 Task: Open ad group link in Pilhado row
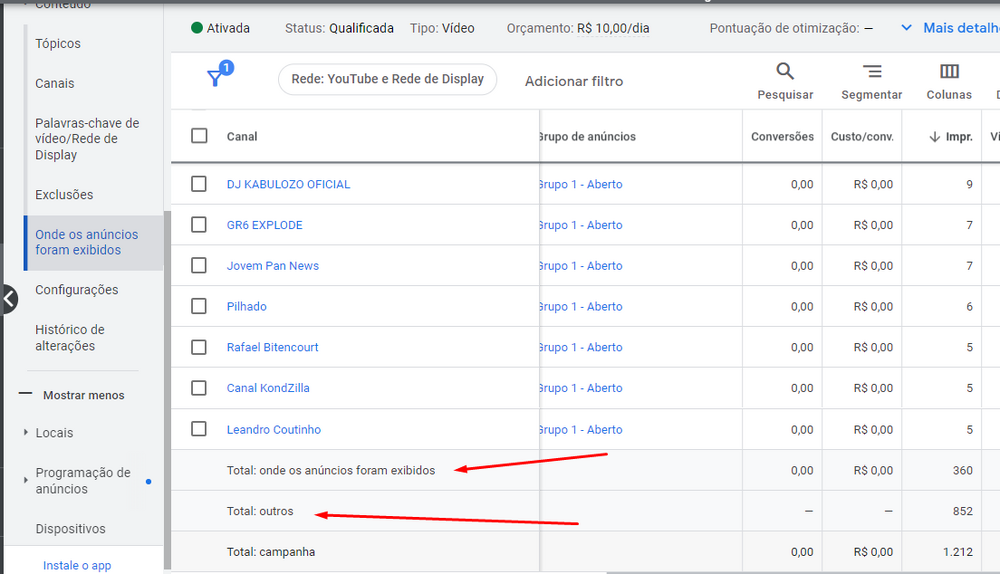[581, 307]
